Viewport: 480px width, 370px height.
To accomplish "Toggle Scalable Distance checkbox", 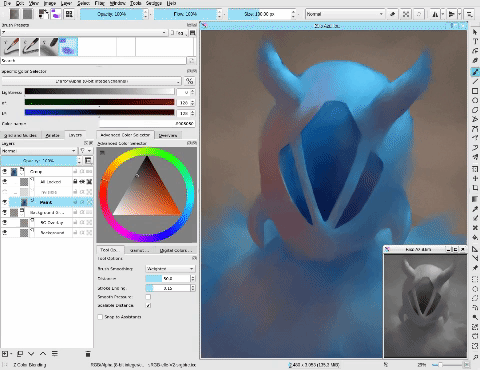I will click(148, 305).
